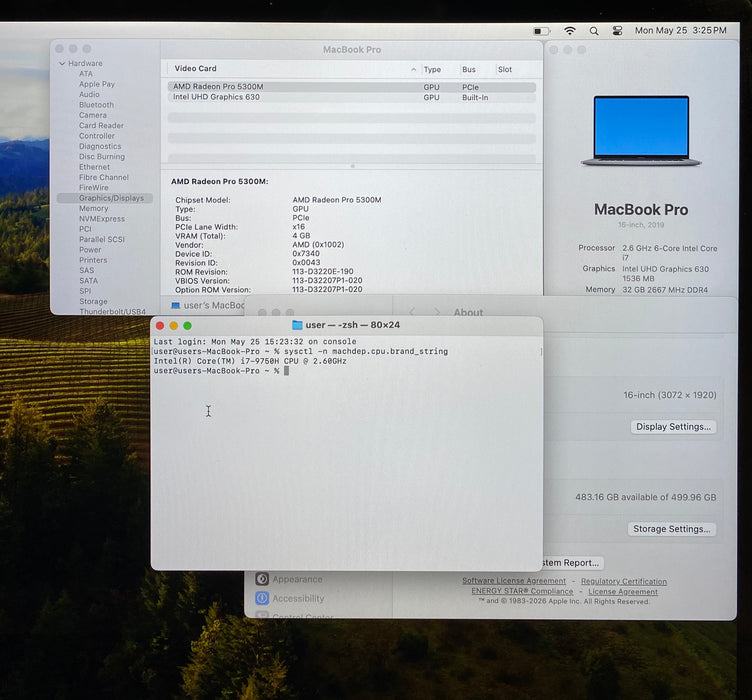The width and height of the screenshot is (752, 700).
Task: Open the License Agreement link
Action: (623, 592)
